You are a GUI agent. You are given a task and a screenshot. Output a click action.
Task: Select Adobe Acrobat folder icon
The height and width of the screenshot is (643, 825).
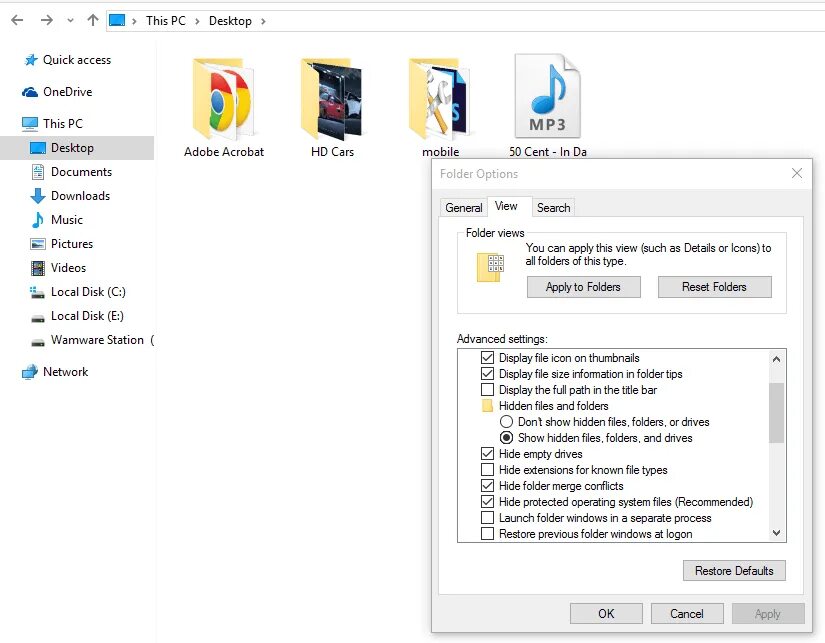coord(223,98)
